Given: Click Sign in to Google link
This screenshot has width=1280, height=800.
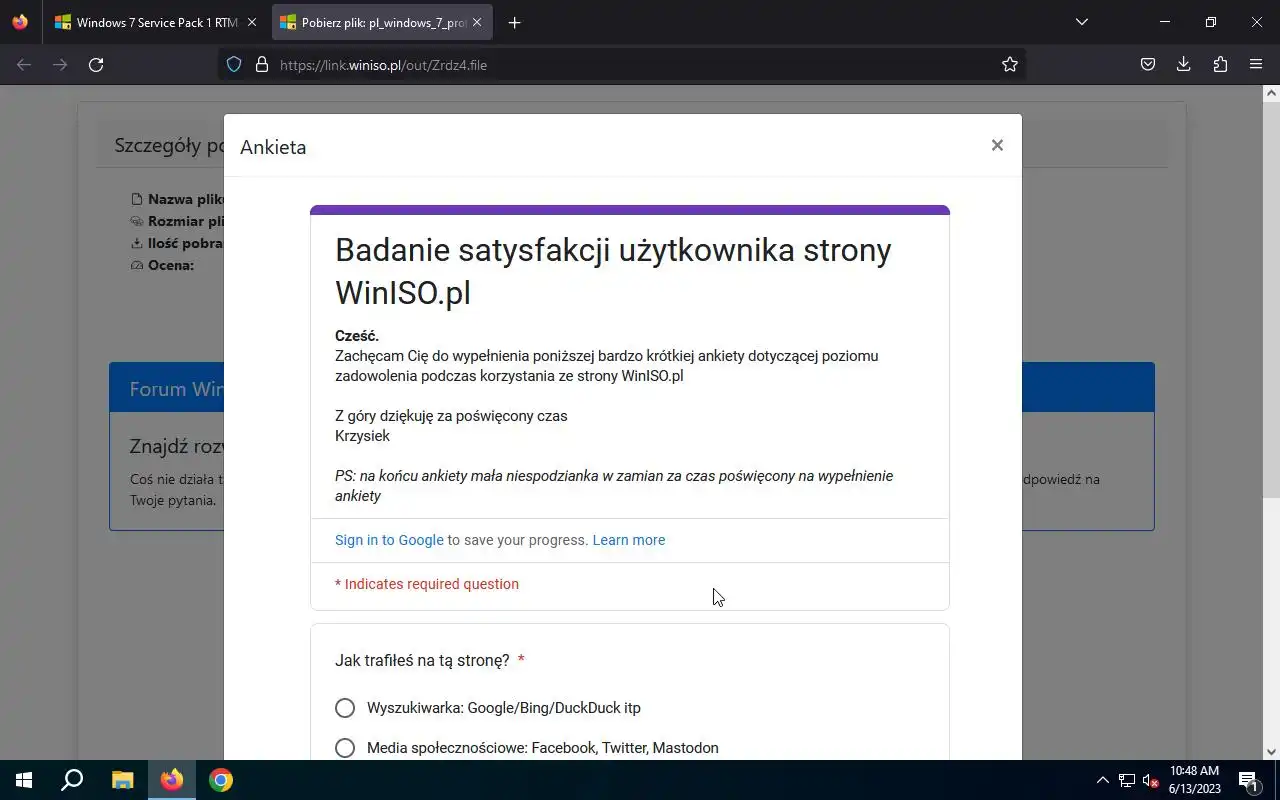Looking at the screenshot, I should [389, 540].
